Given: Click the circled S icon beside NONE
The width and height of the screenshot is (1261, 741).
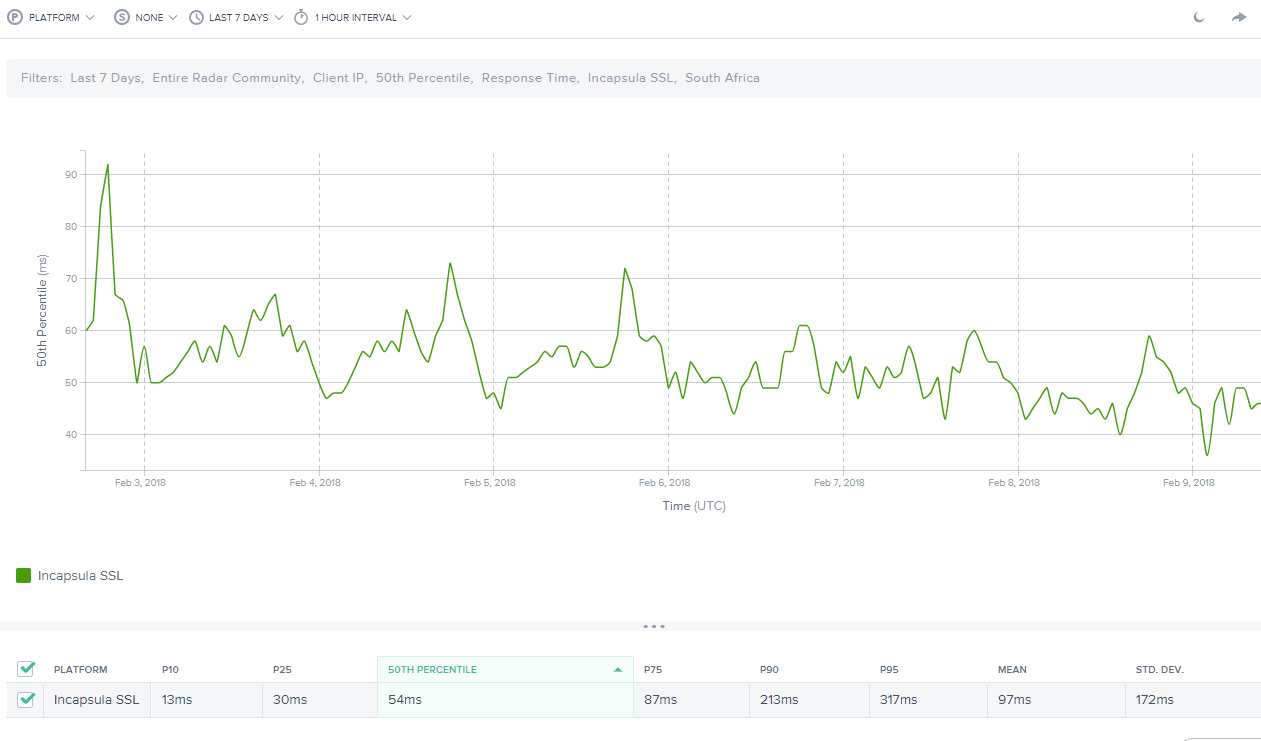Looking at the screenshot, I should coord(122,18).
